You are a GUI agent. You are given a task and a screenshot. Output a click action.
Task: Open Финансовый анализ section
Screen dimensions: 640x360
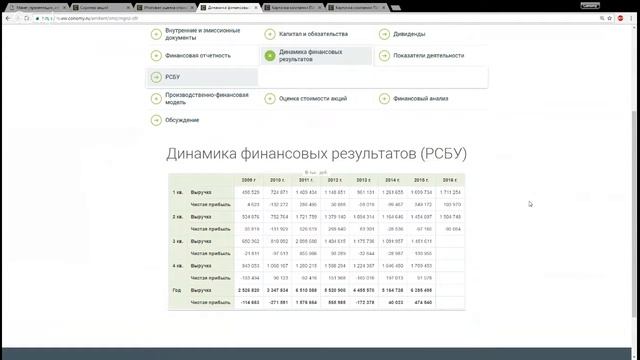pos(420,98)
